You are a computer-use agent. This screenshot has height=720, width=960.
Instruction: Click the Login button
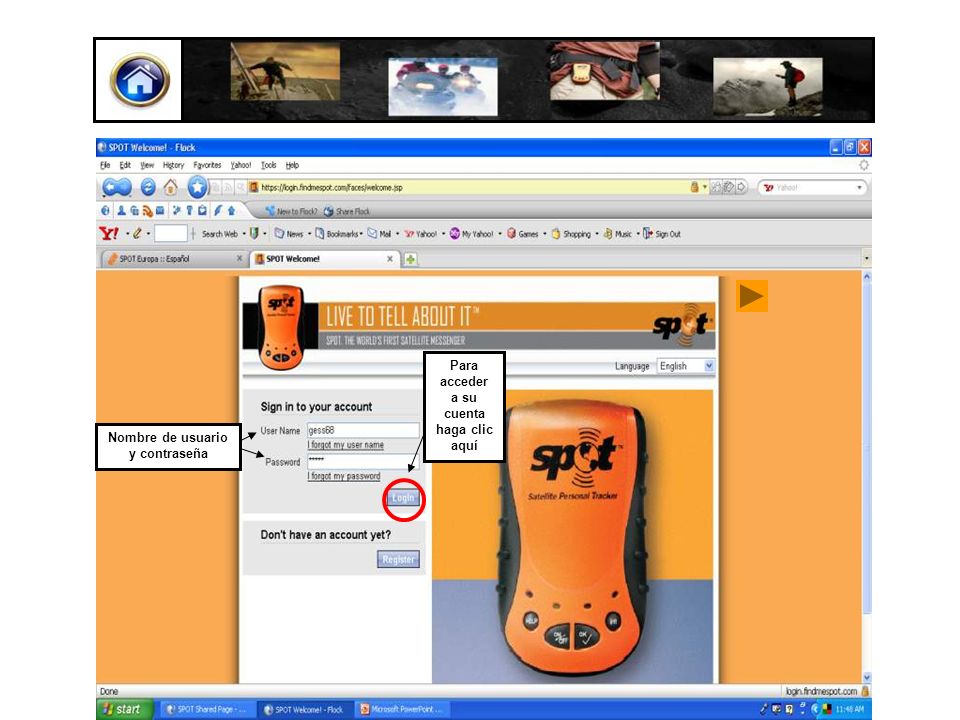(x=403, y=498)
